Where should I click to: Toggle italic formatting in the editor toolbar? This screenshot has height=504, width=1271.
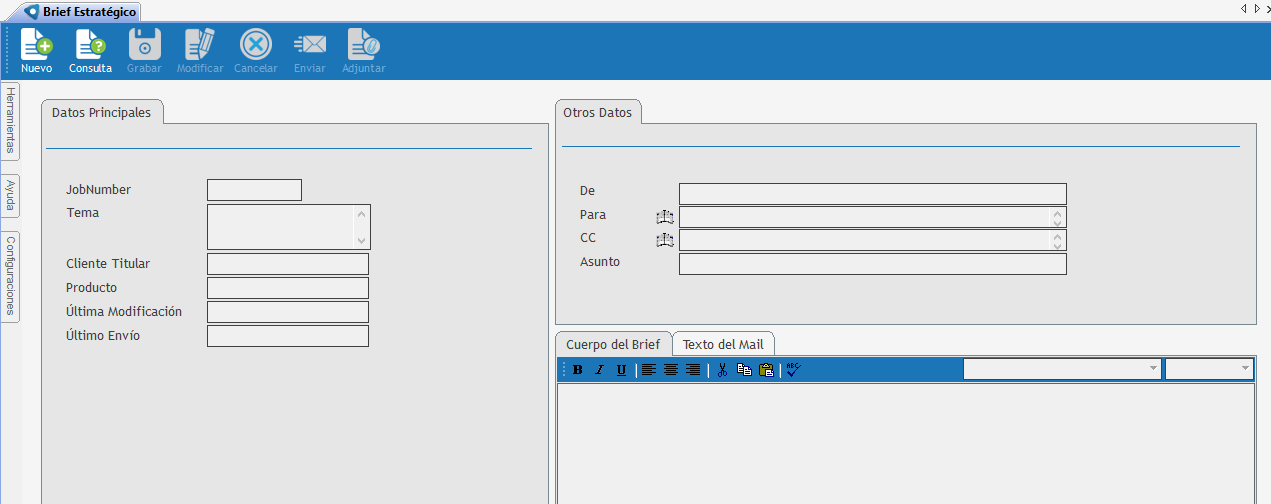599,370
